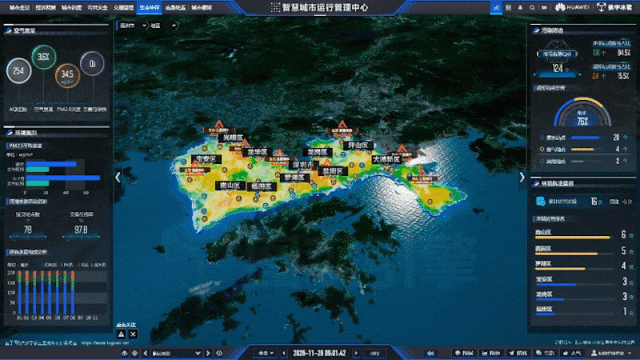Open the username account dropdown
The height and width of the screenshot is (360, 640).
[611, 353]
